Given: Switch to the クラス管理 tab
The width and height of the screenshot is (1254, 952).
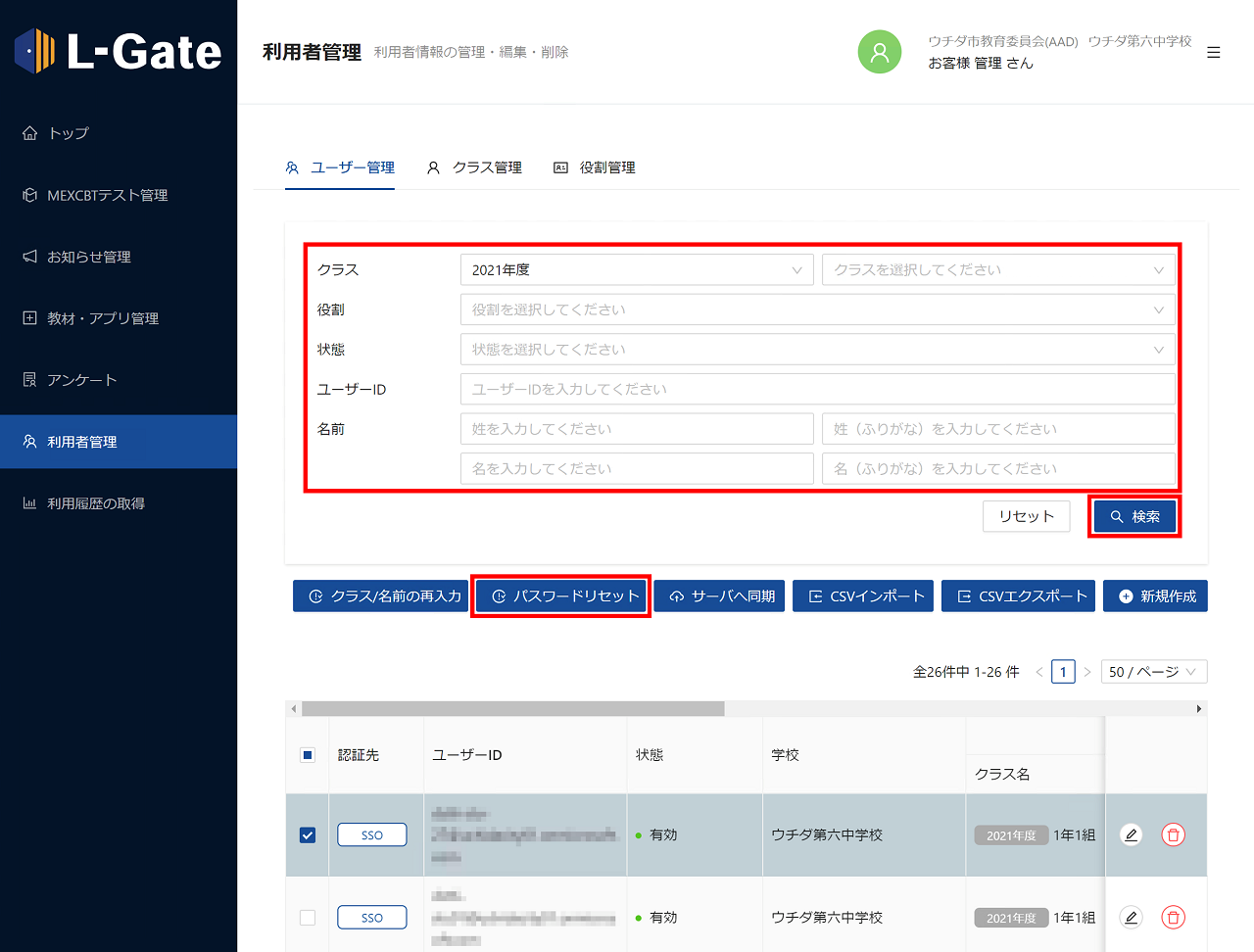Looking at the screenshot, I should click(474, 167).
